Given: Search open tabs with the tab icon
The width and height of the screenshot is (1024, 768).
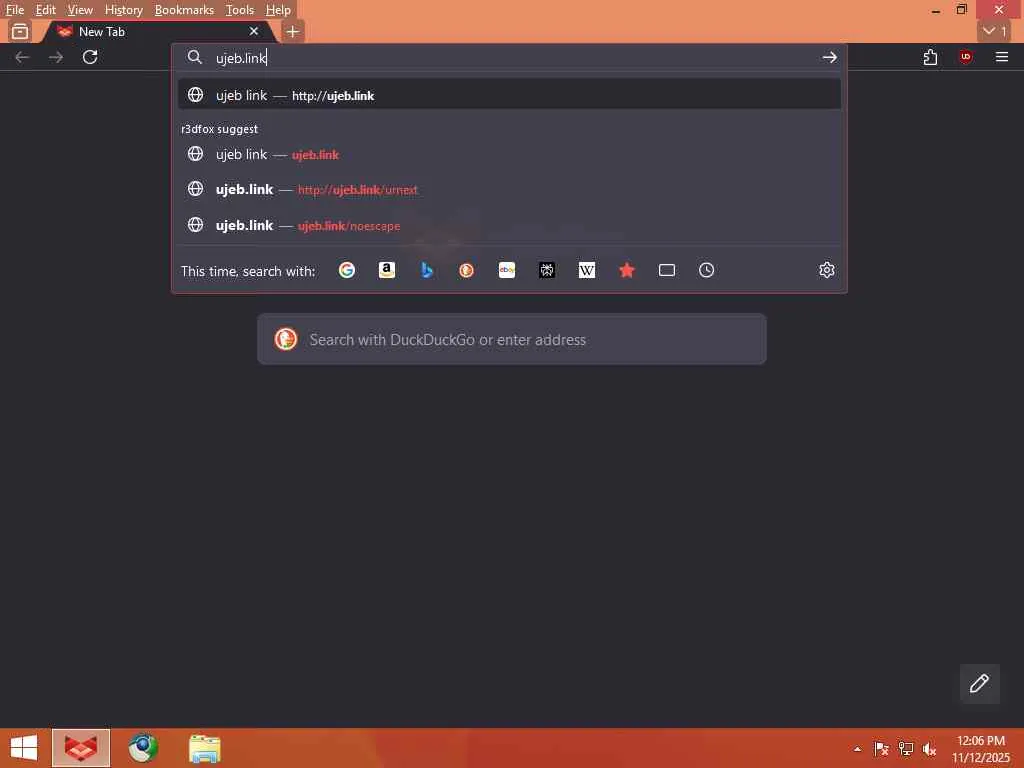Looking at the screenshot, I should coord(667,270).
